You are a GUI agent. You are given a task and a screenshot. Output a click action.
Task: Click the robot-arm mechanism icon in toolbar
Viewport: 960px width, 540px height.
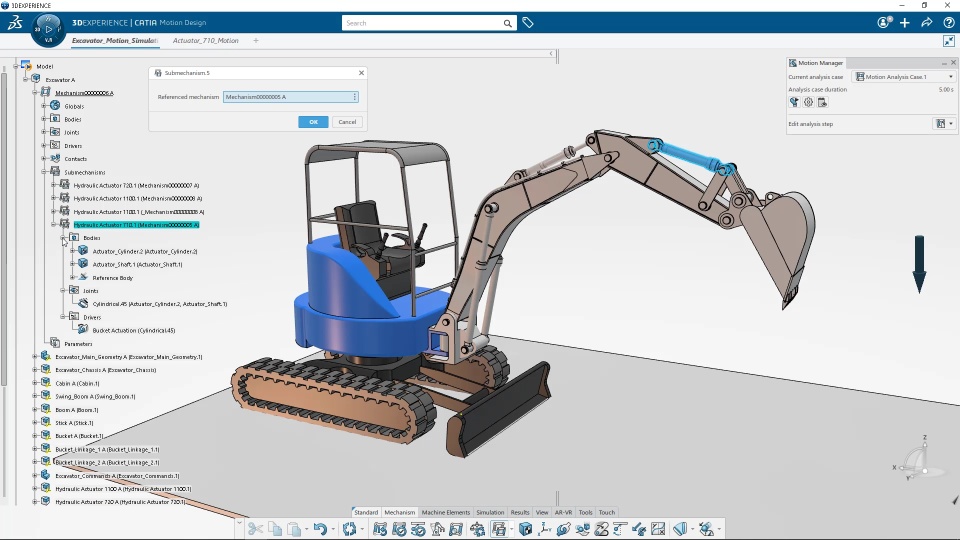[438, 529]
